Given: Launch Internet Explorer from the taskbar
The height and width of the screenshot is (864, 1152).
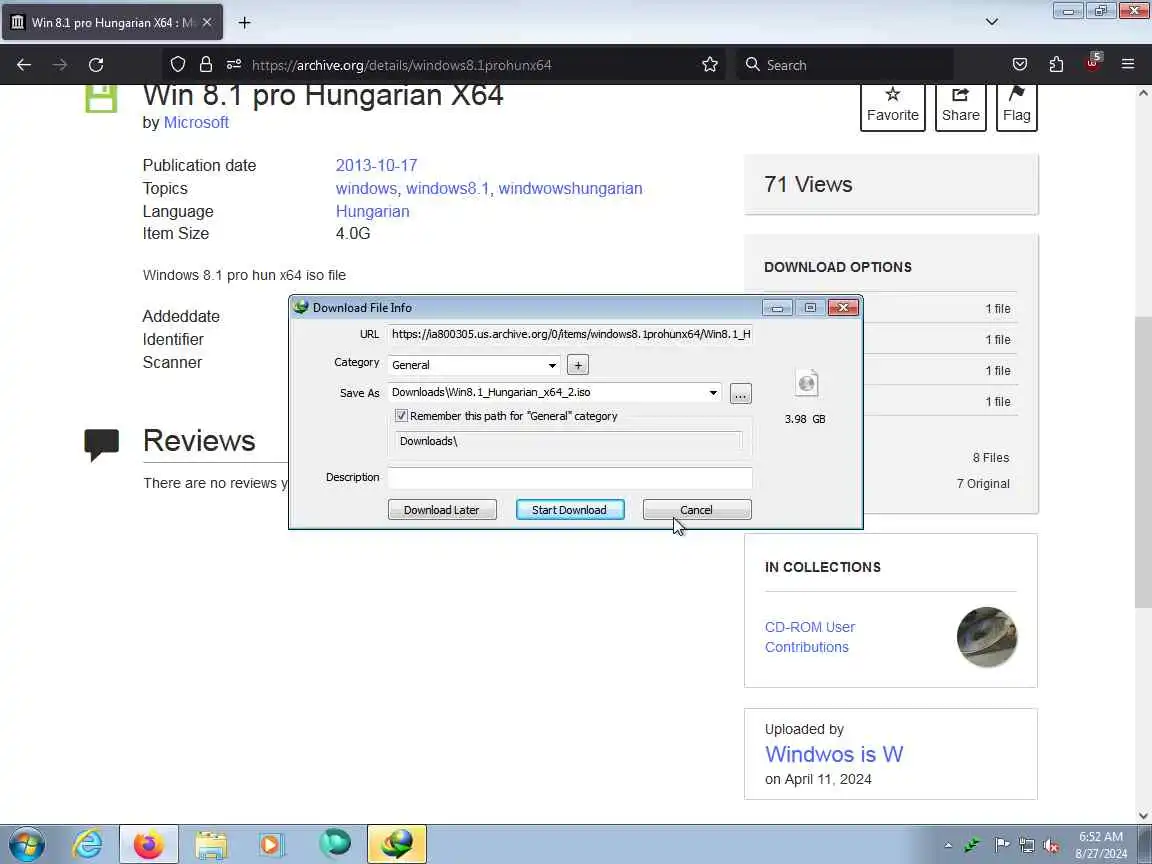Looking at the screenshot, I should point(87,844).
